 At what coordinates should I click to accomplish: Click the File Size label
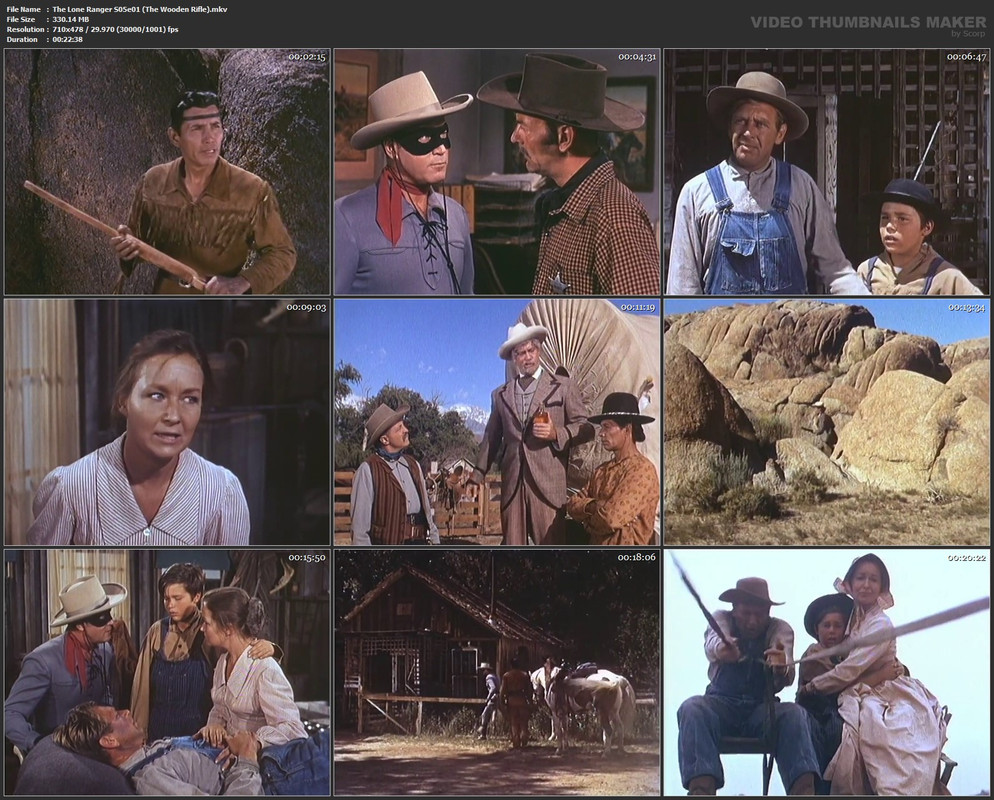coord(21,20)
